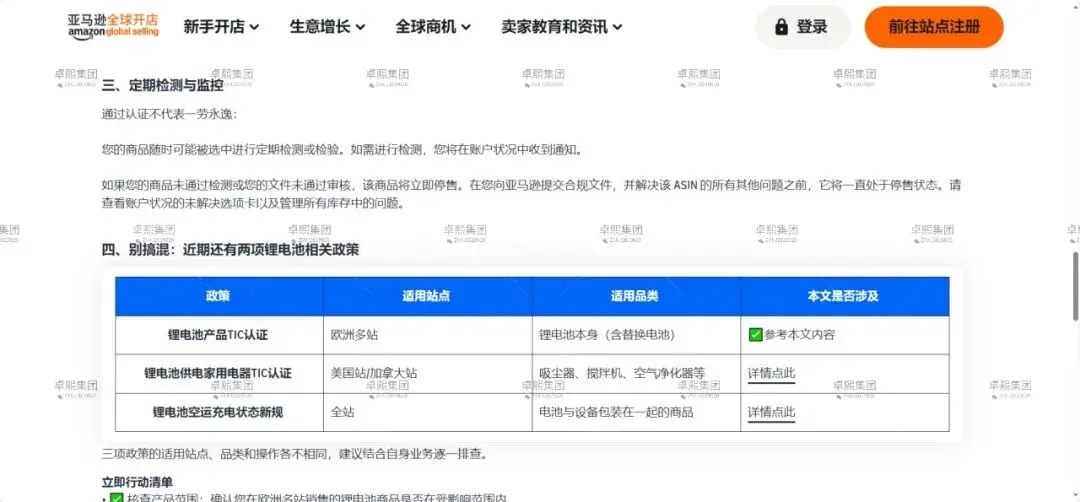Click the Amazon Global Selling logo
Screen dimensions: 1080x502
(113, 27)
